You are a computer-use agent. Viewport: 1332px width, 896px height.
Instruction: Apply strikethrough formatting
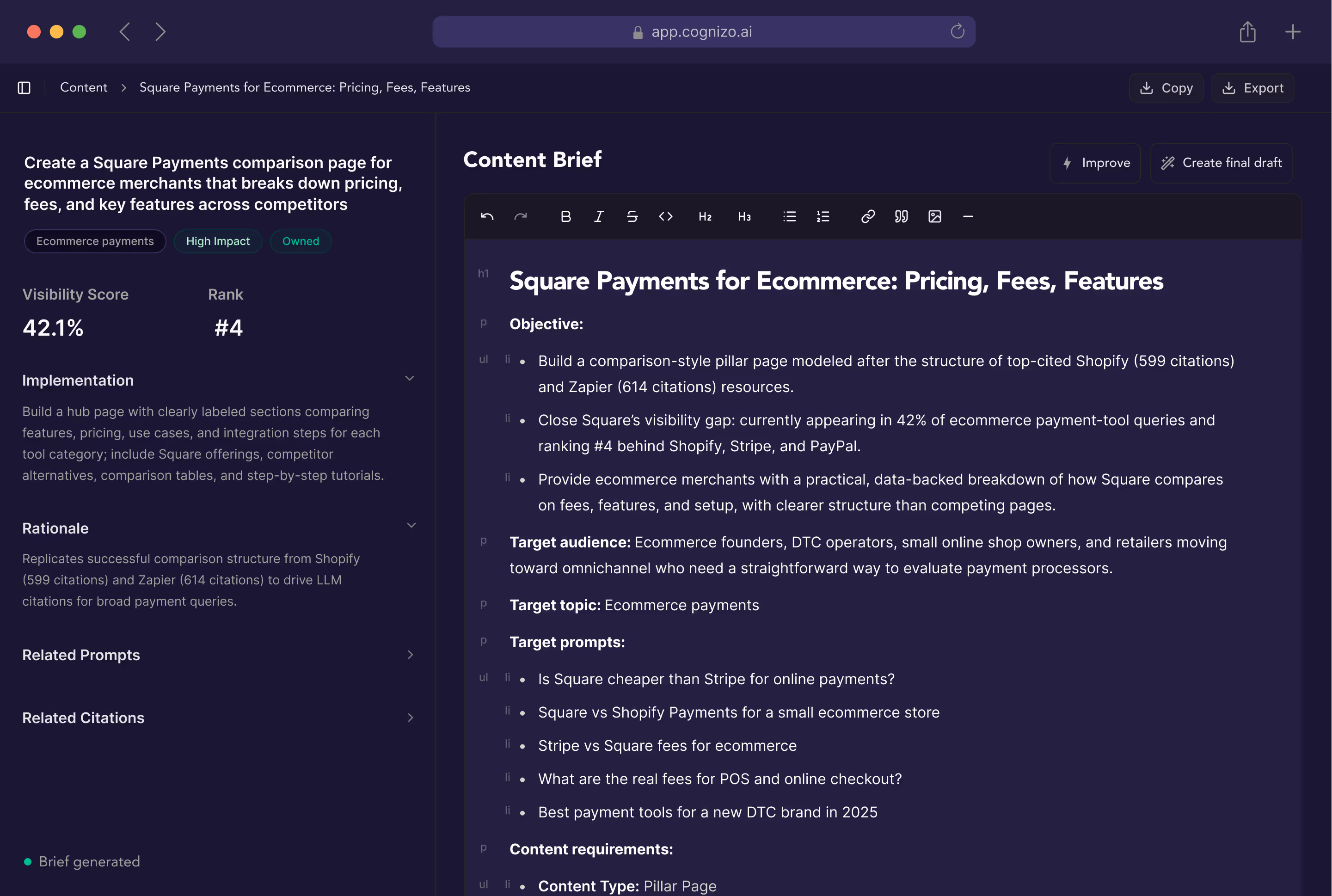[x=632, y=216]
